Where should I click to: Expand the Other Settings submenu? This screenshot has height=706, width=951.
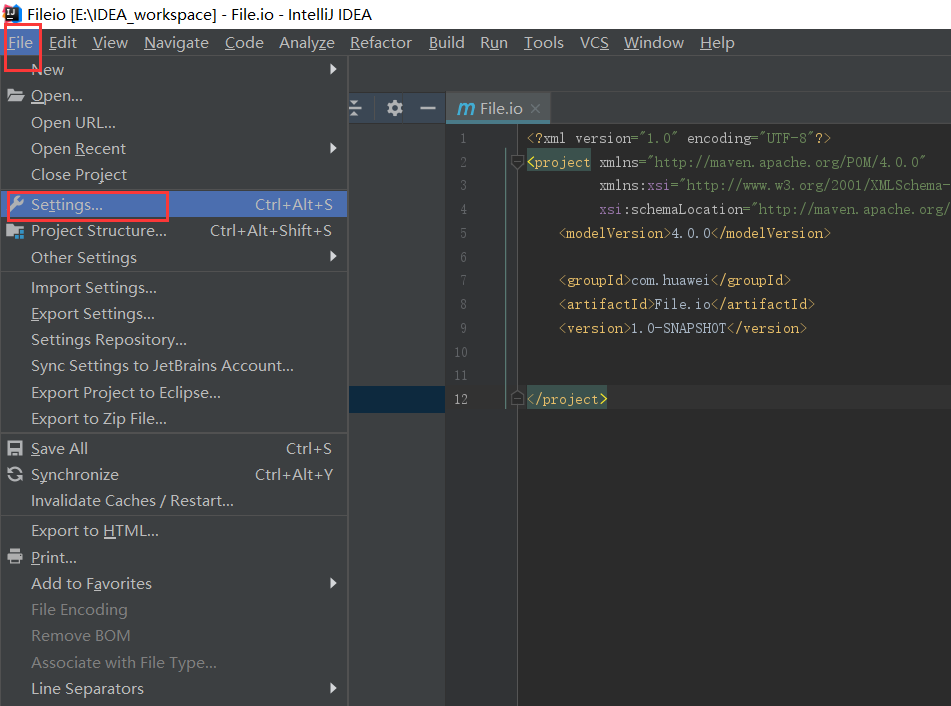click(333, 256)
